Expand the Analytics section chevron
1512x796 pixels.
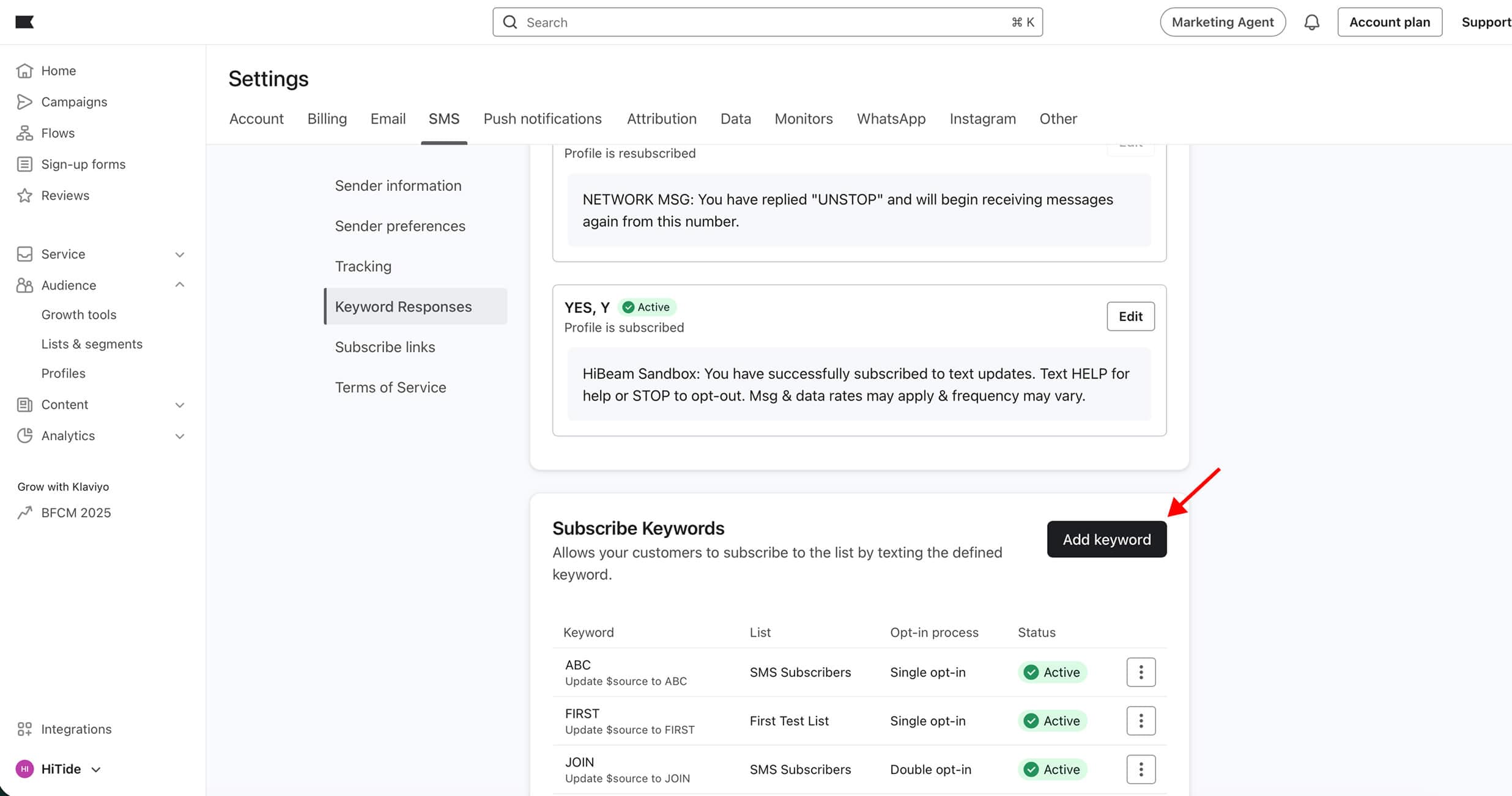tap(180, 436)
